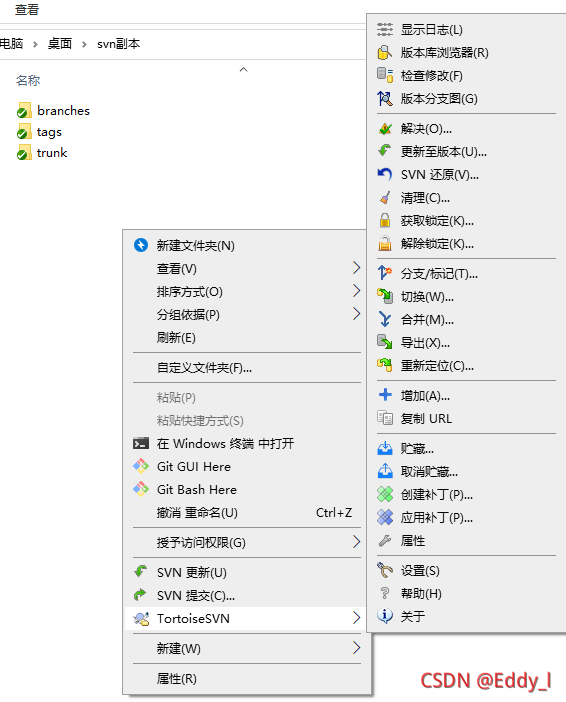Expand the Give access to (授予访问权限) arrow
566x702 pixels.
tap(356, 542)
